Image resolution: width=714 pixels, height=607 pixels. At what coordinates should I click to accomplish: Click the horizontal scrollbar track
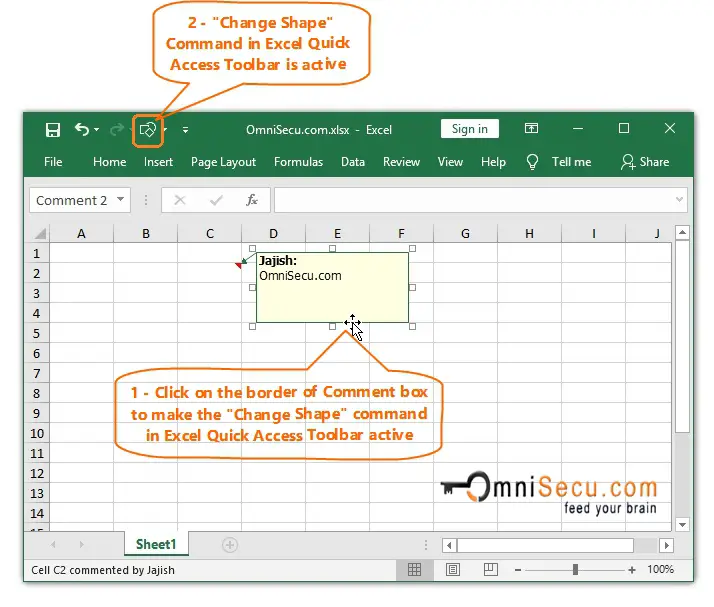pos(646,545)
